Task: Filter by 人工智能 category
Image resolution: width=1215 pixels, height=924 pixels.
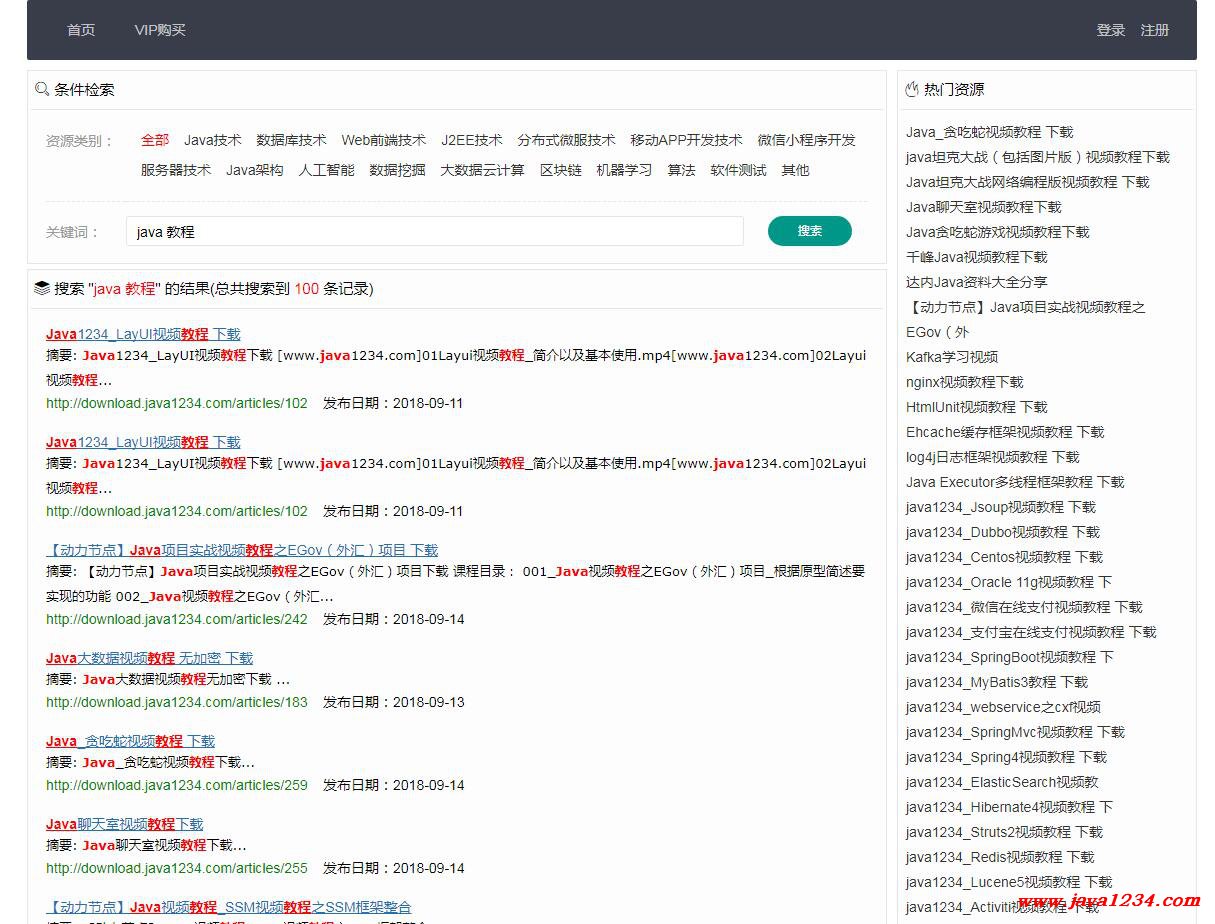Action: pos(327,170)
